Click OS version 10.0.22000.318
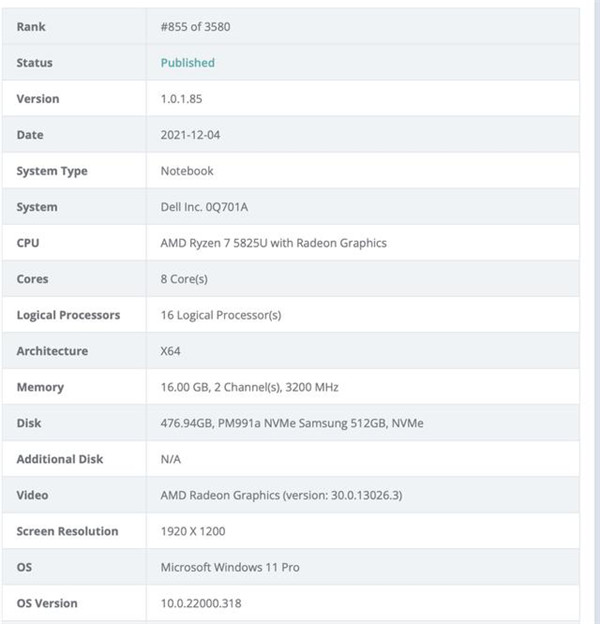Viewport: 600px width, 624px height. click(x=201, y=602)
